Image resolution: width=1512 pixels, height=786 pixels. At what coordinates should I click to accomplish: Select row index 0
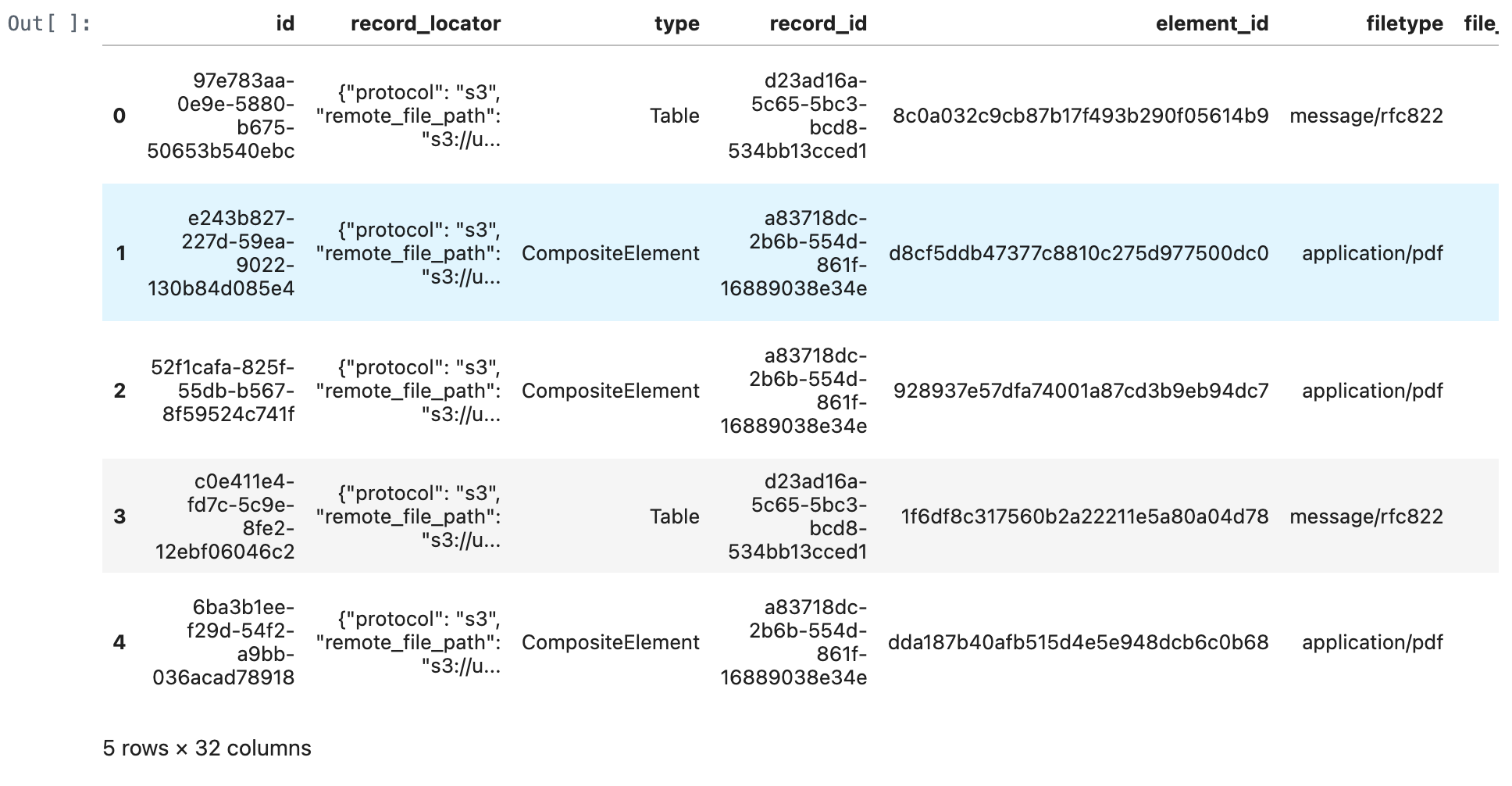(119, 116)
